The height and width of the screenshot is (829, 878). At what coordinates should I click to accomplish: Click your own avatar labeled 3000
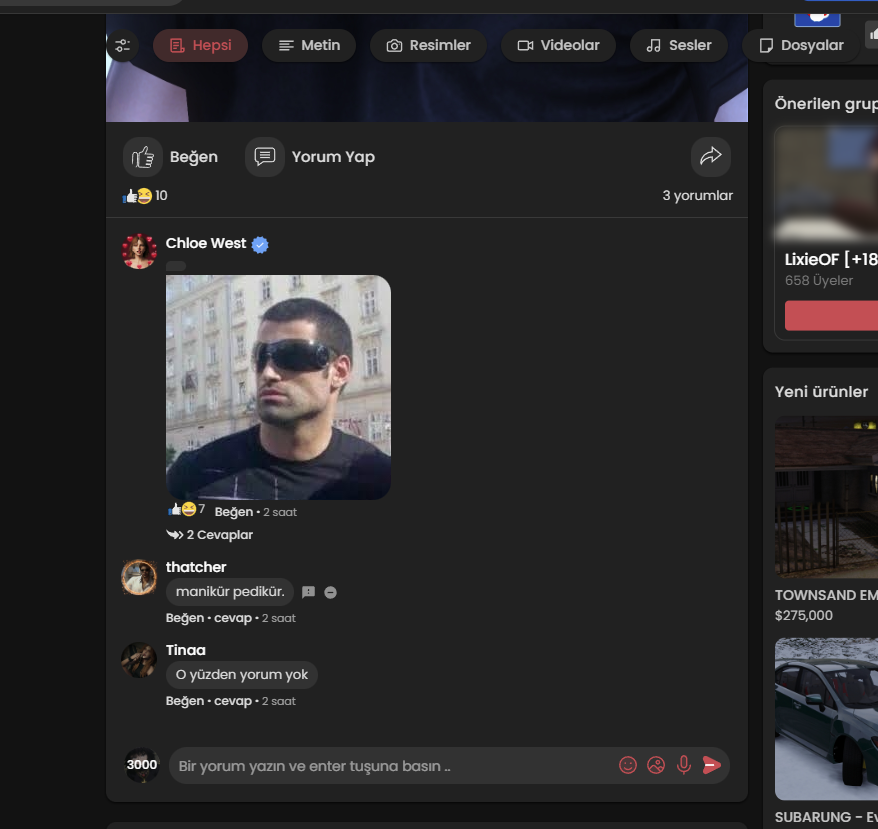[142, 765]
